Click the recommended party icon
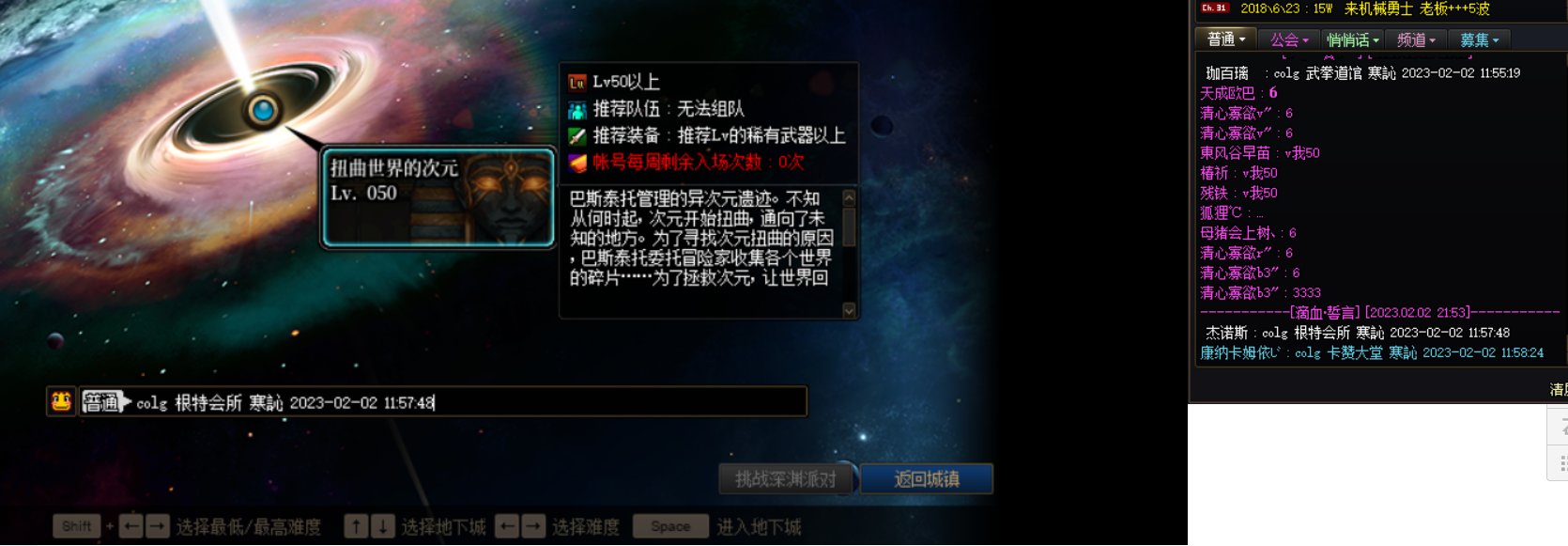The width and height of the screenshot is (1568, 546). (577, 109)
